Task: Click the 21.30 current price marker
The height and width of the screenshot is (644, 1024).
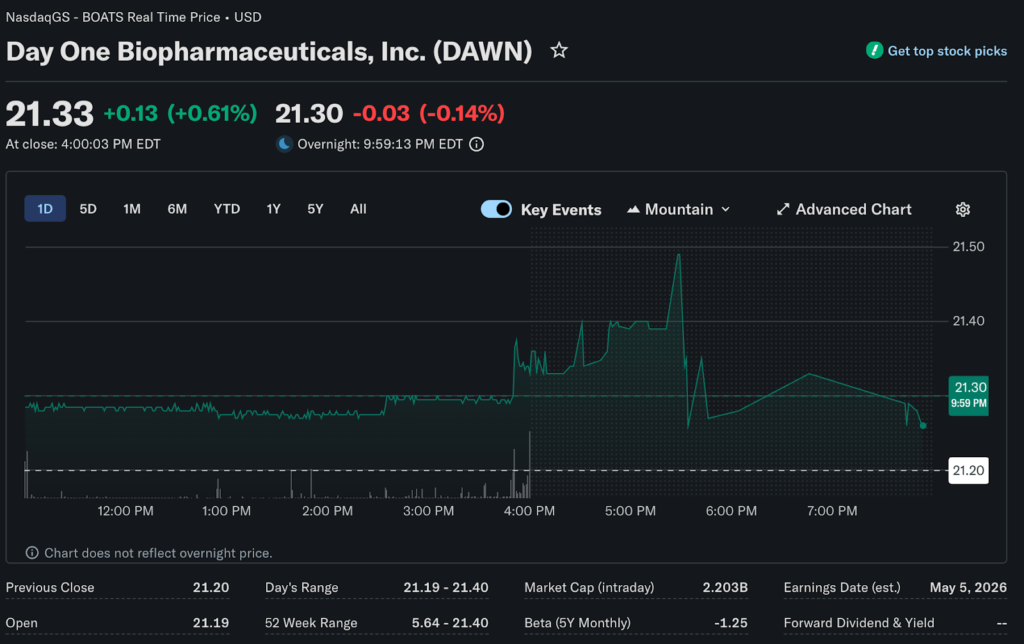Action: point(969,395)
